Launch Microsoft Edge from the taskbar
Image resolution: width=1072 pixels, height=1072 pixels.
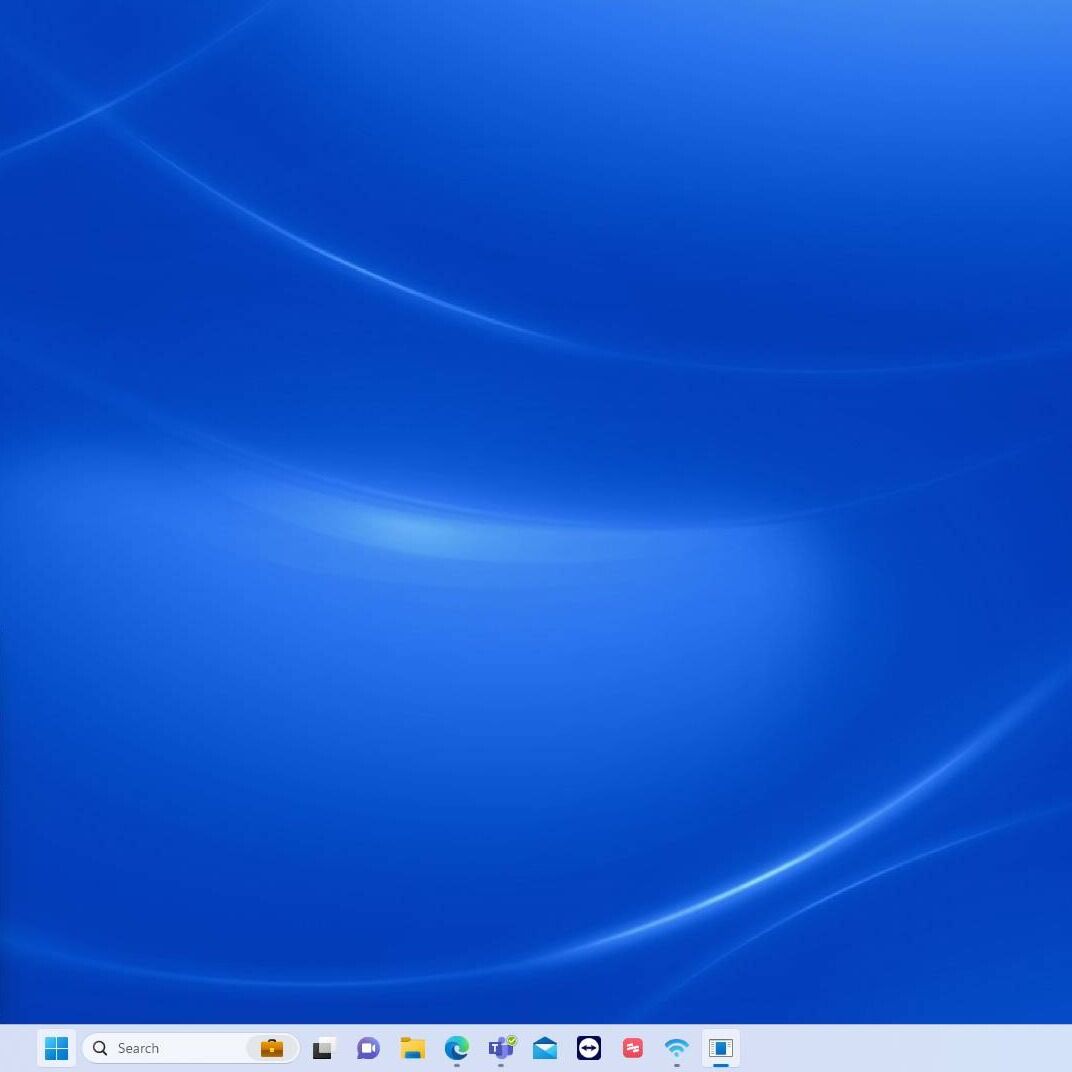pos(457,1048)
